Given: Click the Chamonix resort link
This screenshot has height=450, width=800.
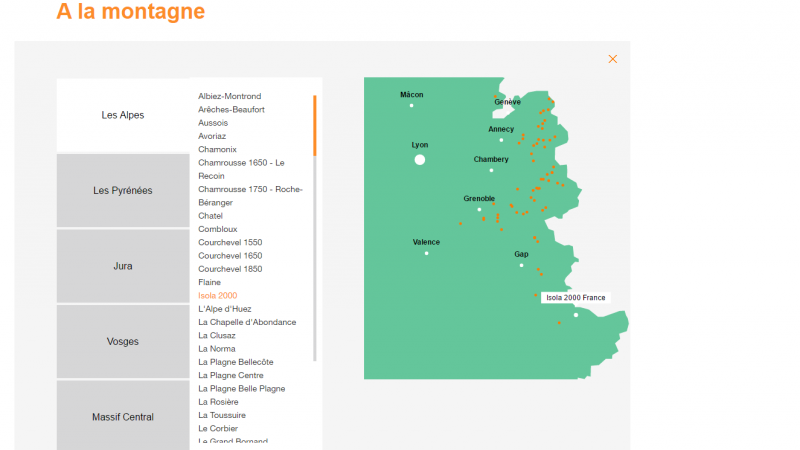Looking at the screenshot, I should (218, 149).
